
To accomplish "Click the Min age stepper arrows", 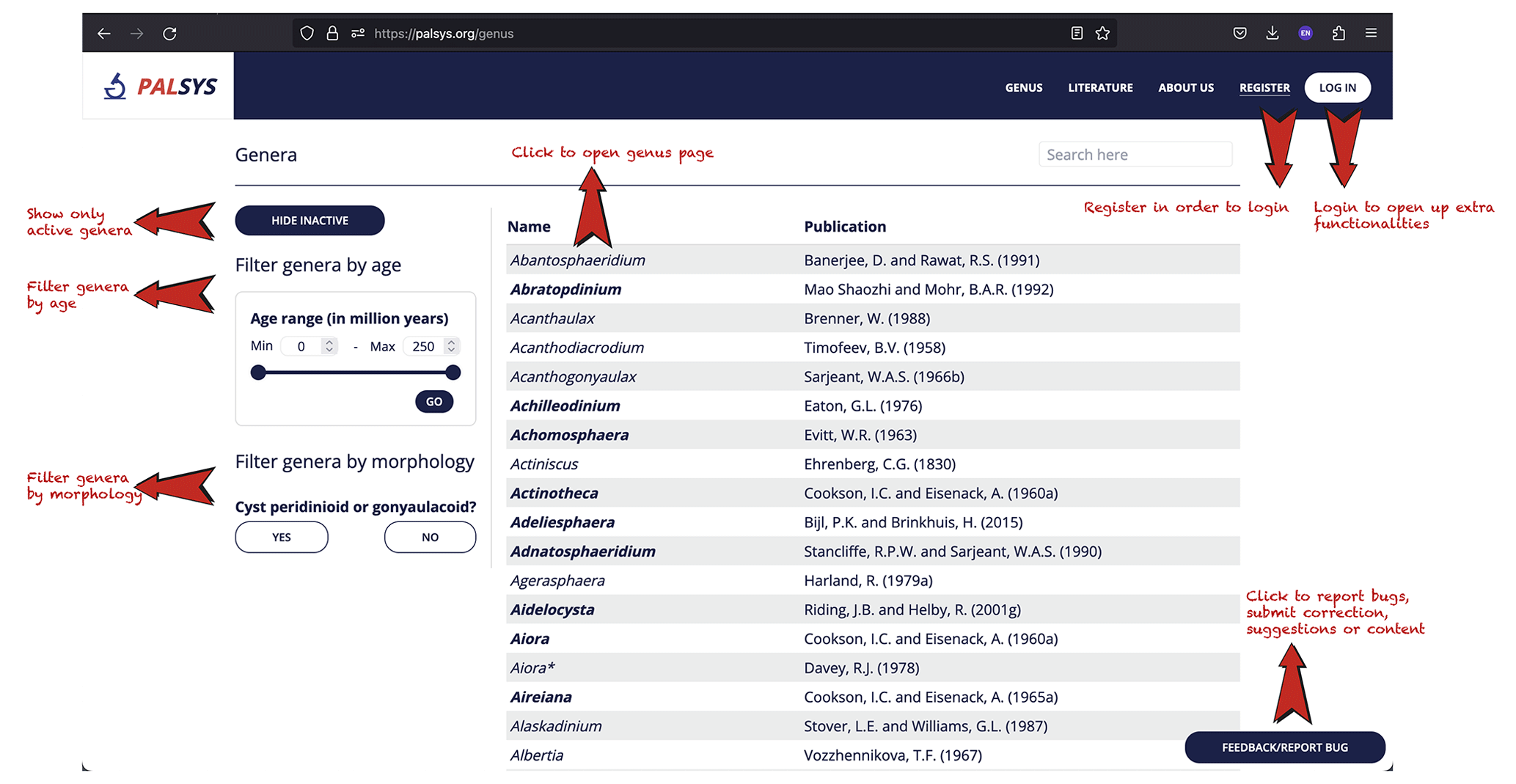I will pos(329,346).
